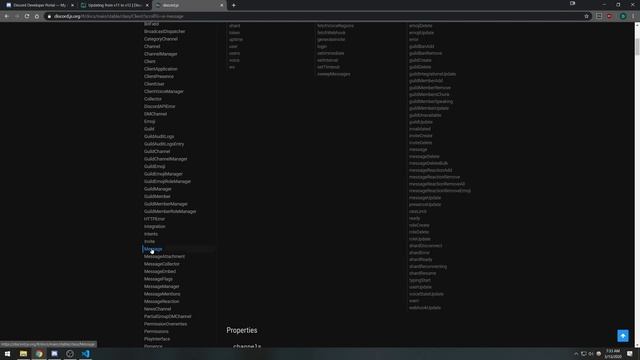Image resolution: width=640 pixels, height=360 pixels.
Task: Open the Discord icon in the taskbar
Action: (x=54, y=354)
